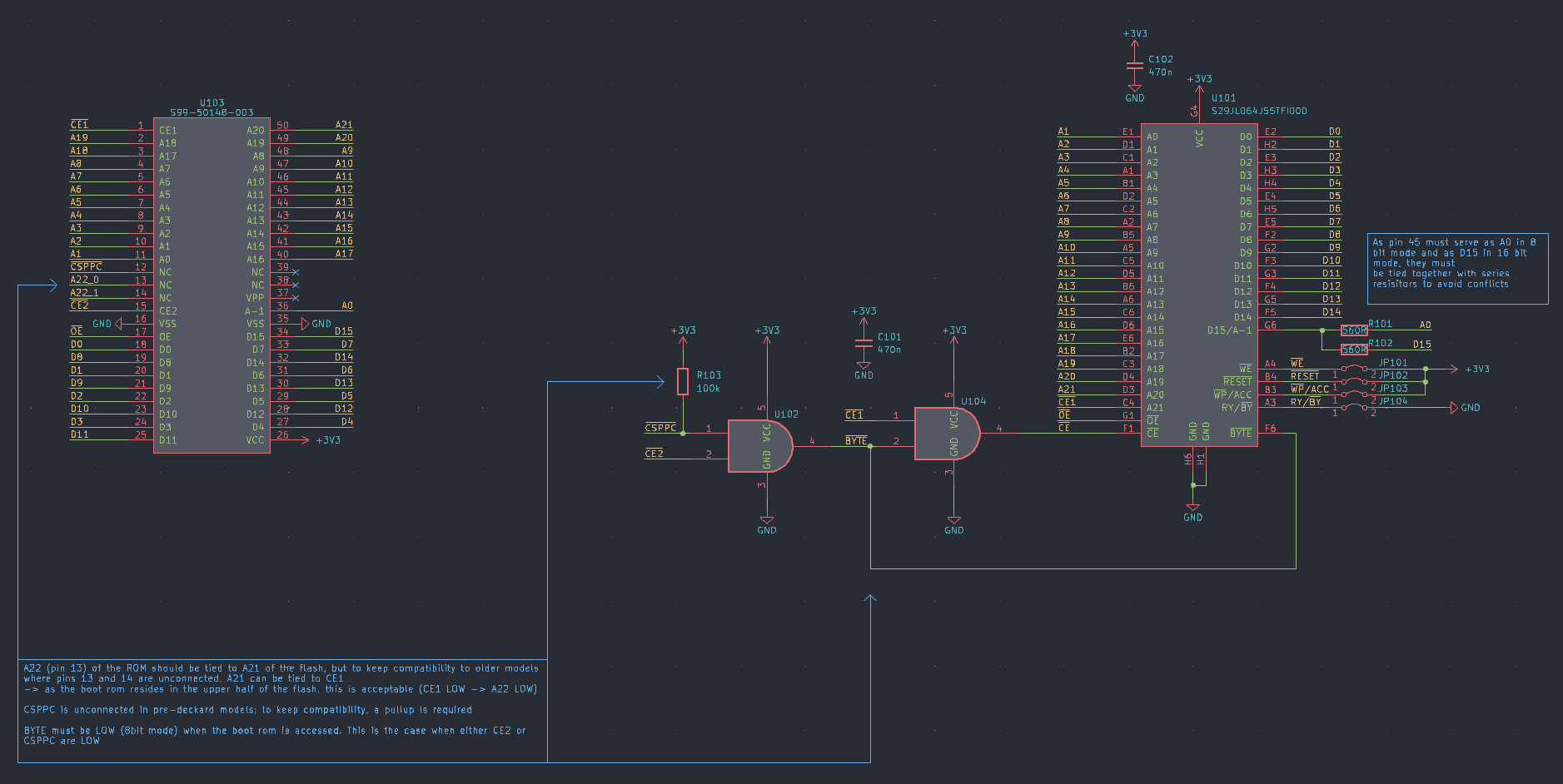Select the CE2 net label at U102 pin 2
Image resolution: width=1563 pixels, height=784 pixels.
coord(654,454)
